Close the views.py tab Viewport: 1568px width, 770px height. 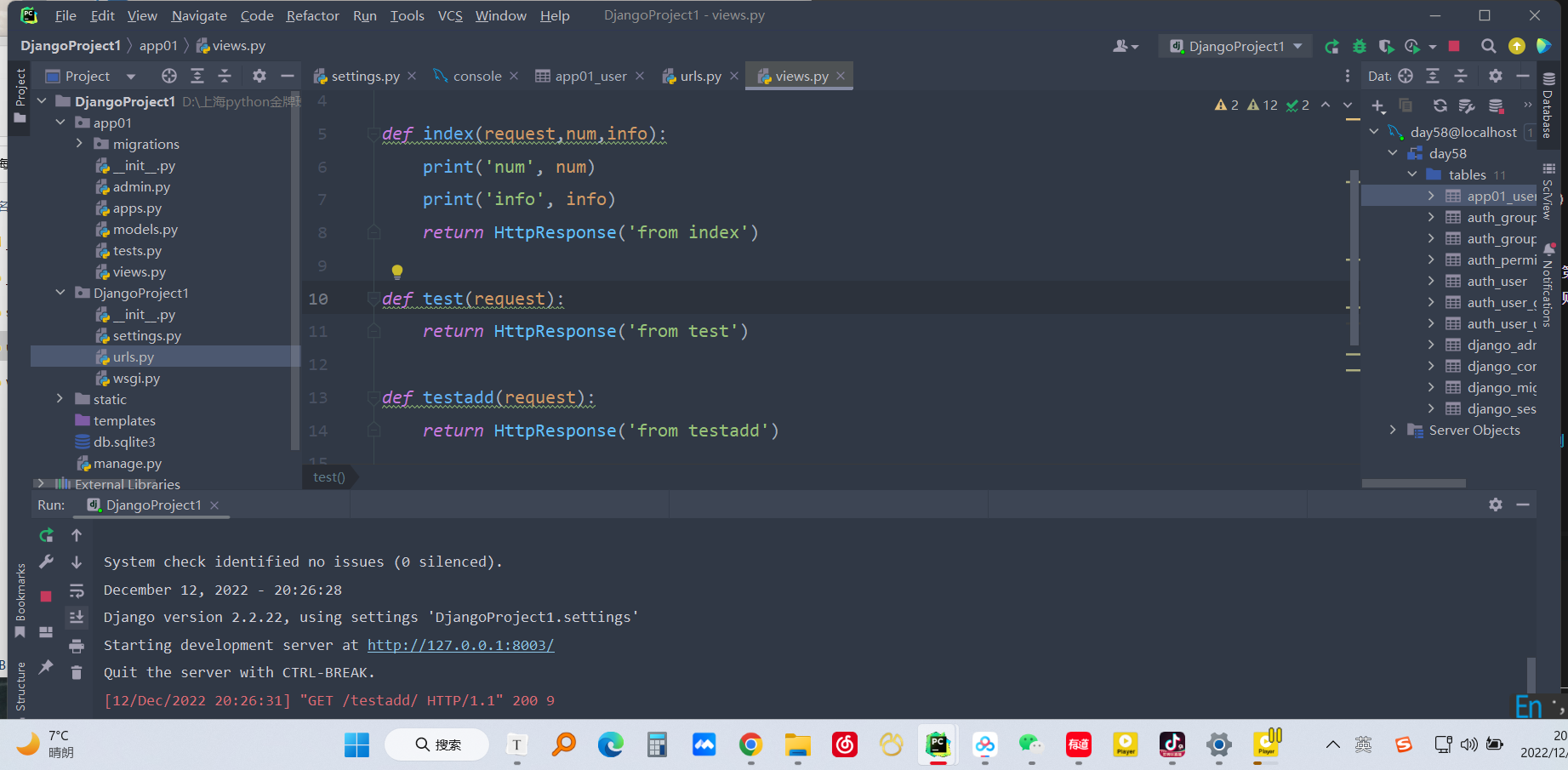point(841,76)
